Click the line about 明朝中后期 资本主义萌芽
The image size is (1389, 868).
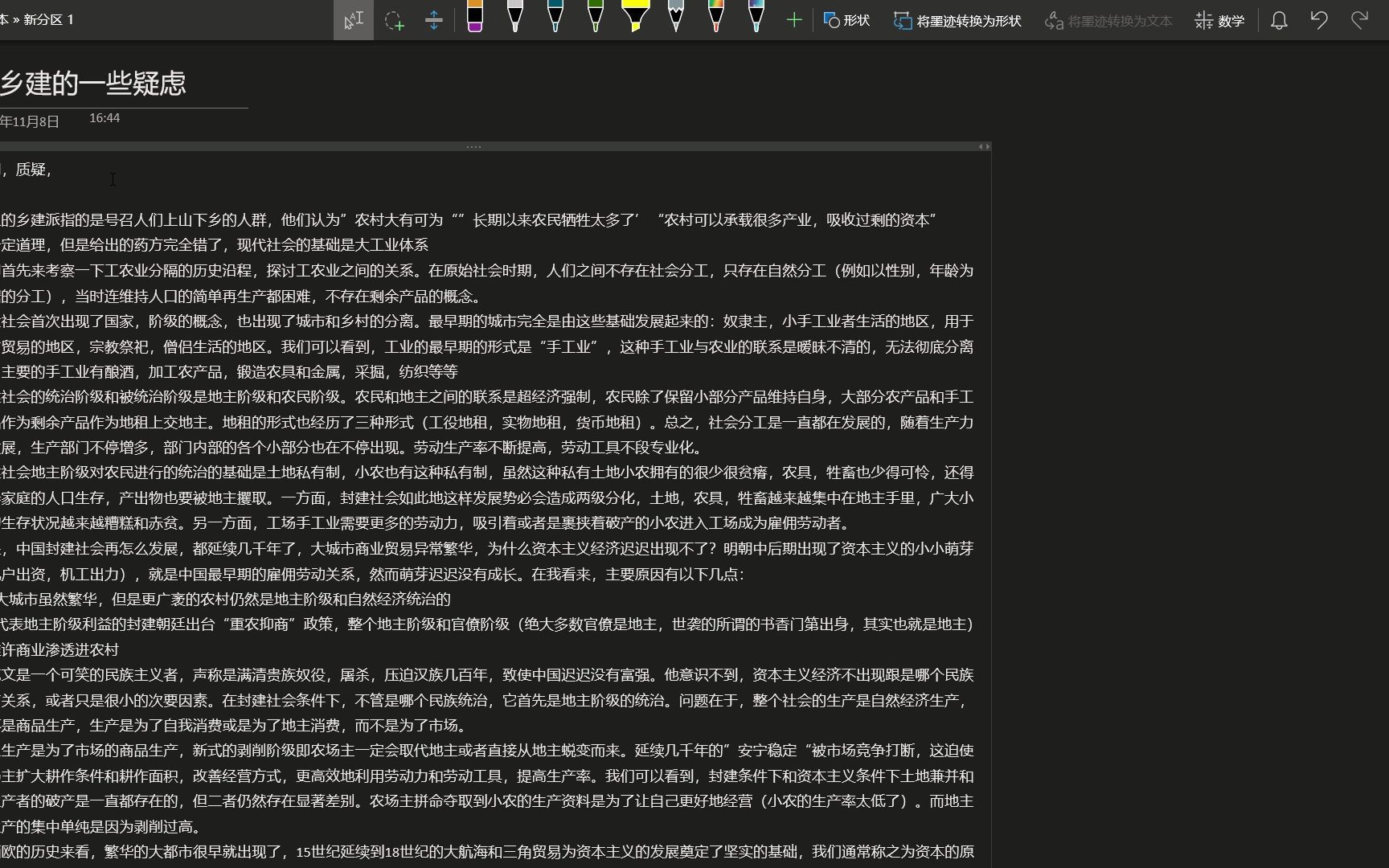487,549
